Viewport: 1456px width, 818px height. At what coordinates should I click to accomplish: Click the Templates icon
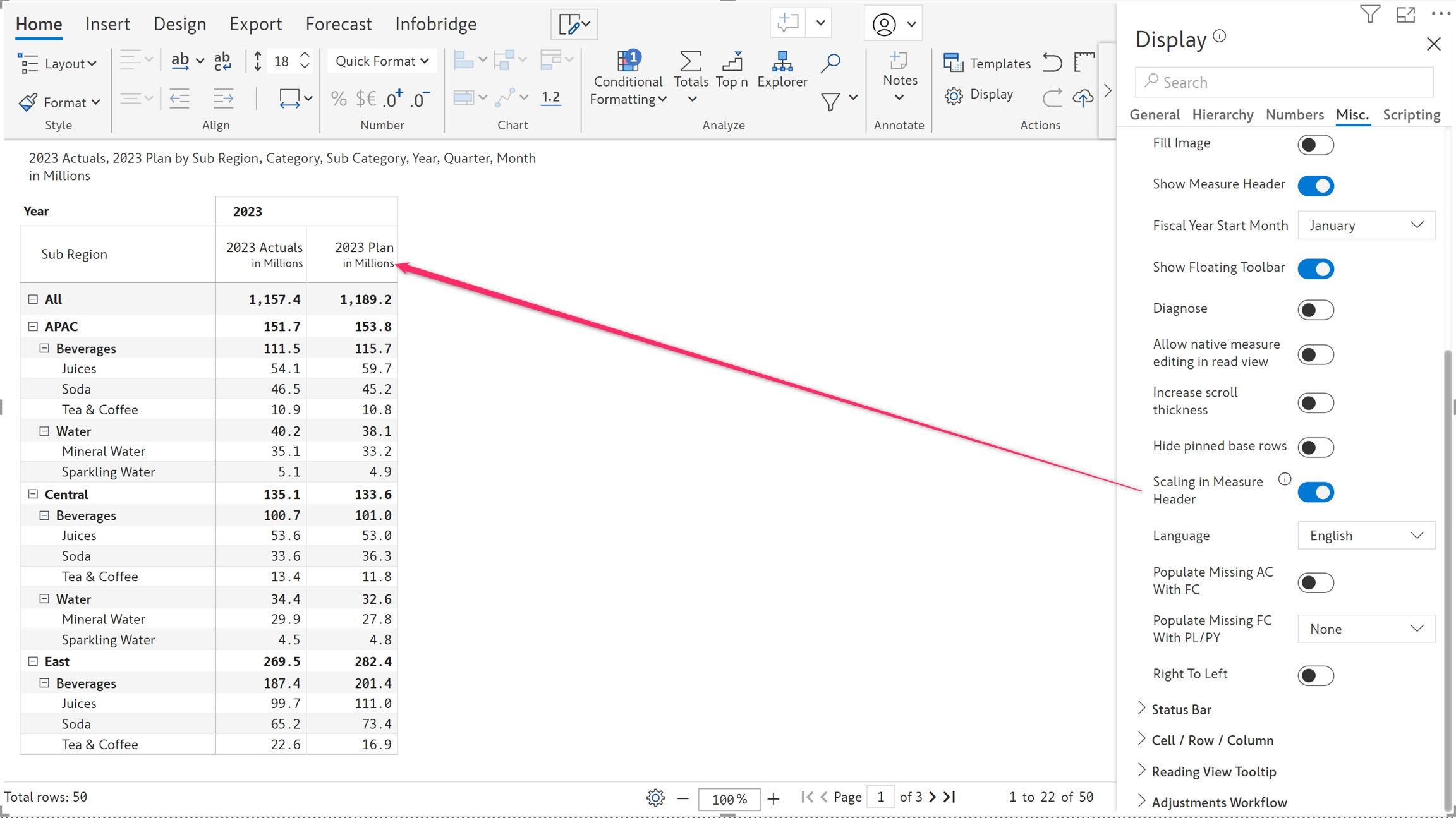click(x=952, y=63)
